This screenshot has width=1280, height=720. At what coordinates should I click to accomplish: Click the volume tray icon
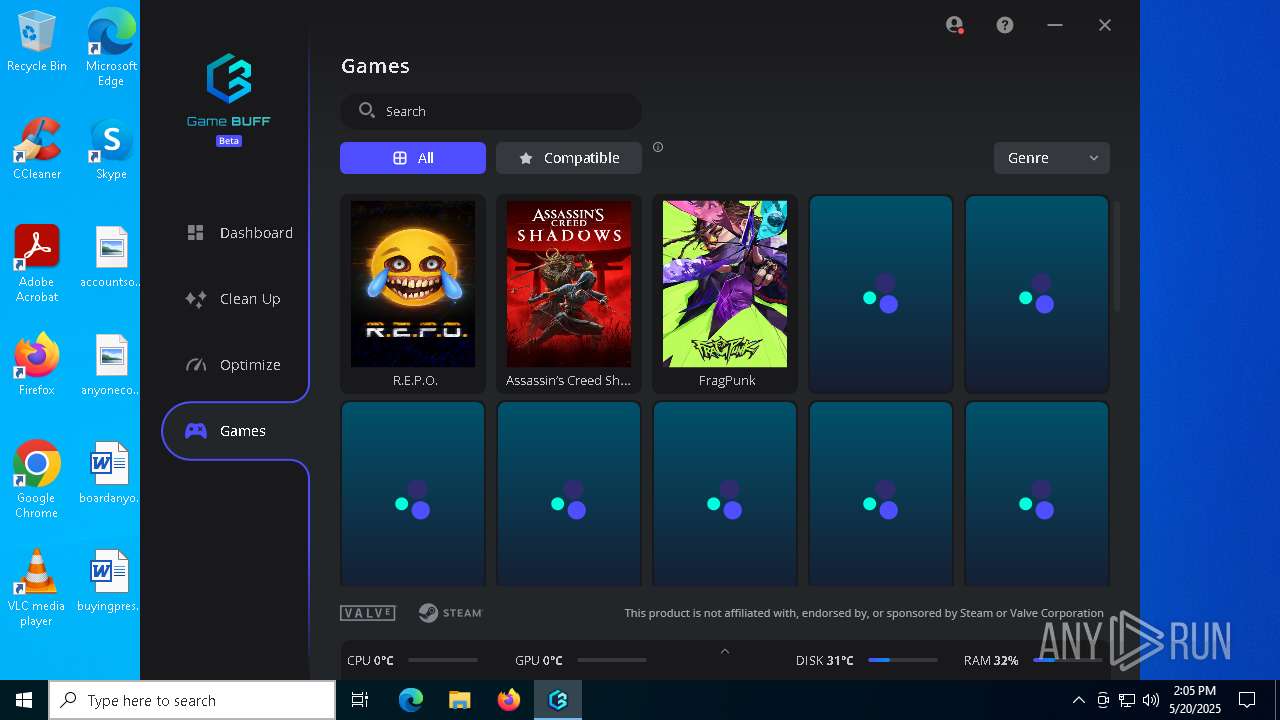pyautogui.click(x=1150, y=700)
